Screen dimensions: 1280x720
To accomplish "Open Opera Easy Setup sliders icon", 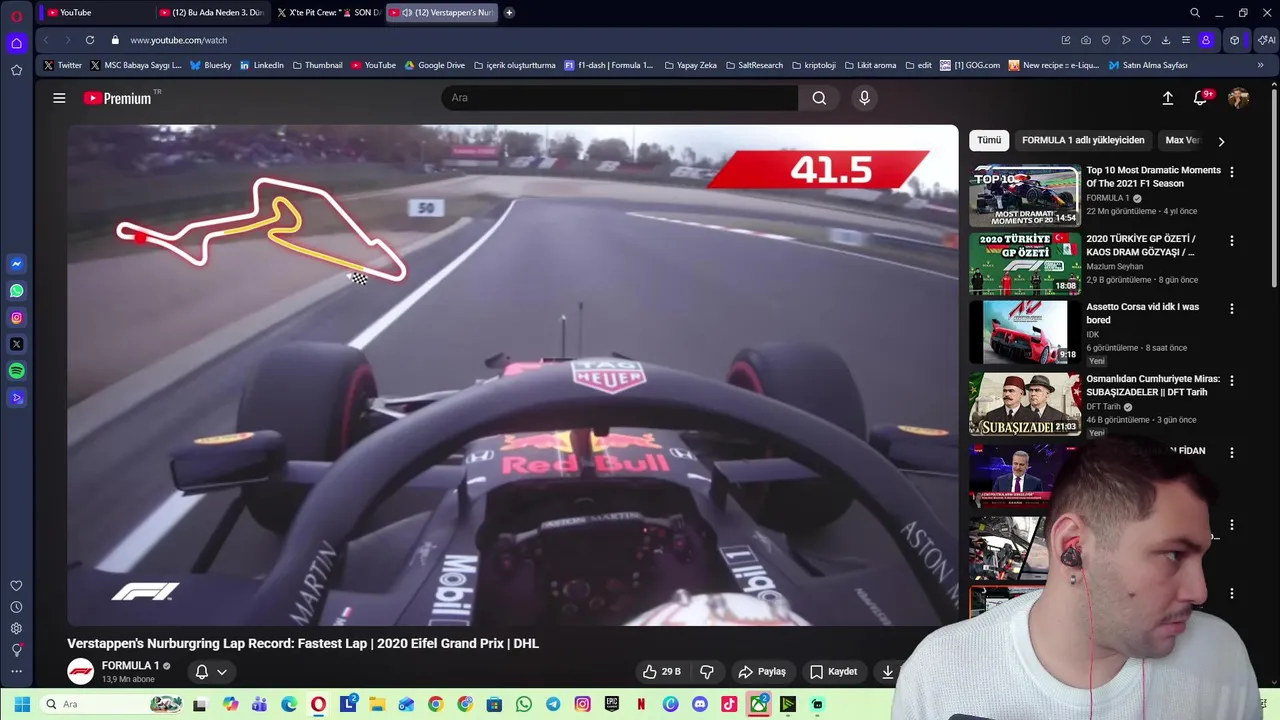I will (1186, 40).
